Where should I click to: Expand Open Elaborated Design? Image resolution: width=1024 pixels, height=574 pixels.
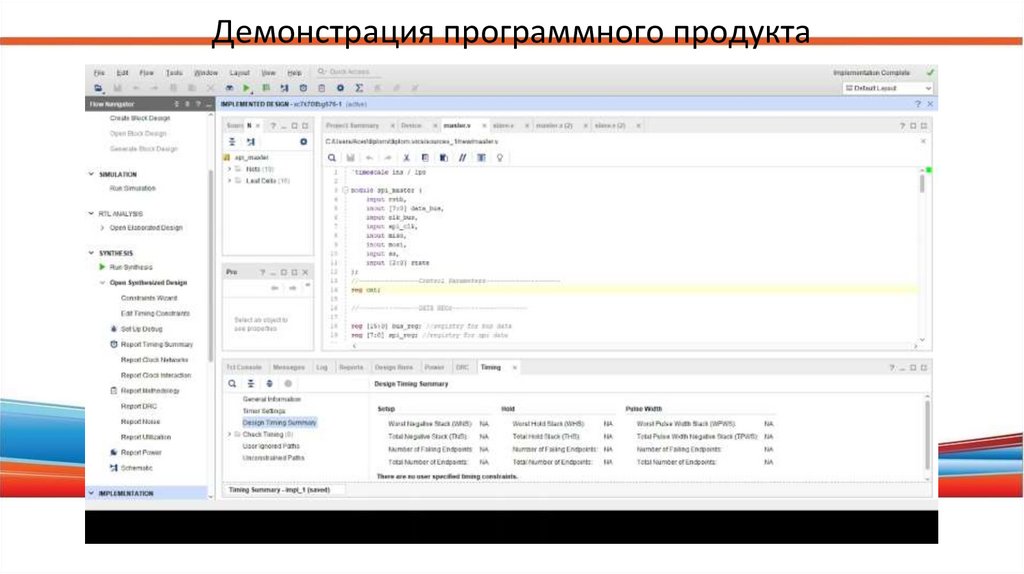coord(103,228)
